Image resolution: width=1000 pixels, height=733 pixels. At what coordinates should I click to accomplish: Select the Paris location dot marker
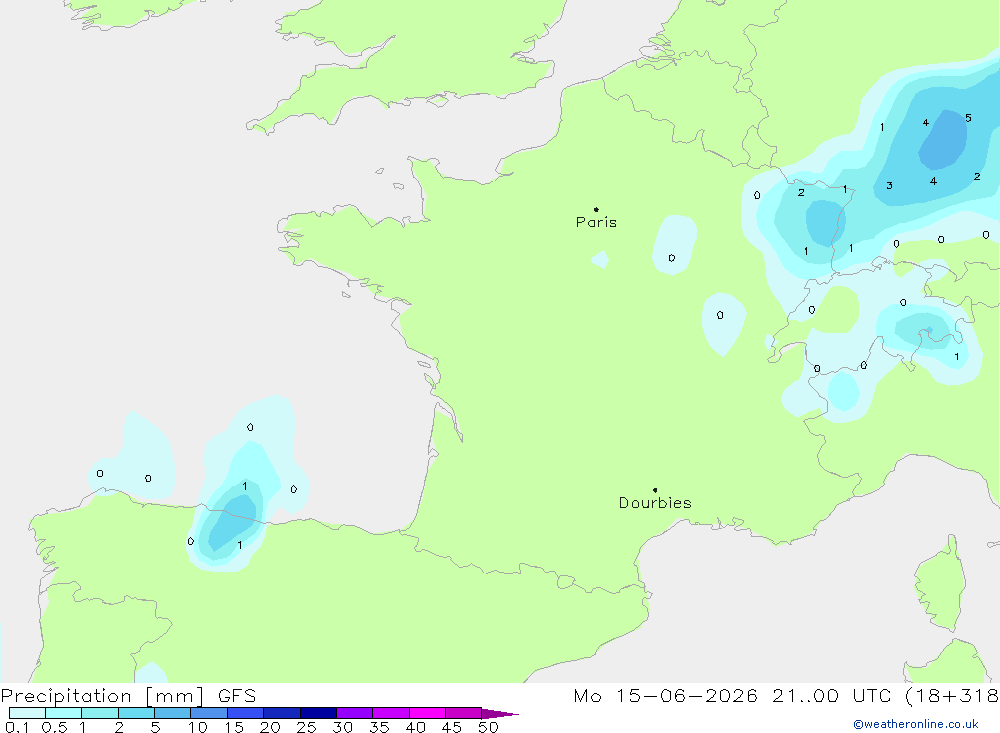[x=596, y=209]
